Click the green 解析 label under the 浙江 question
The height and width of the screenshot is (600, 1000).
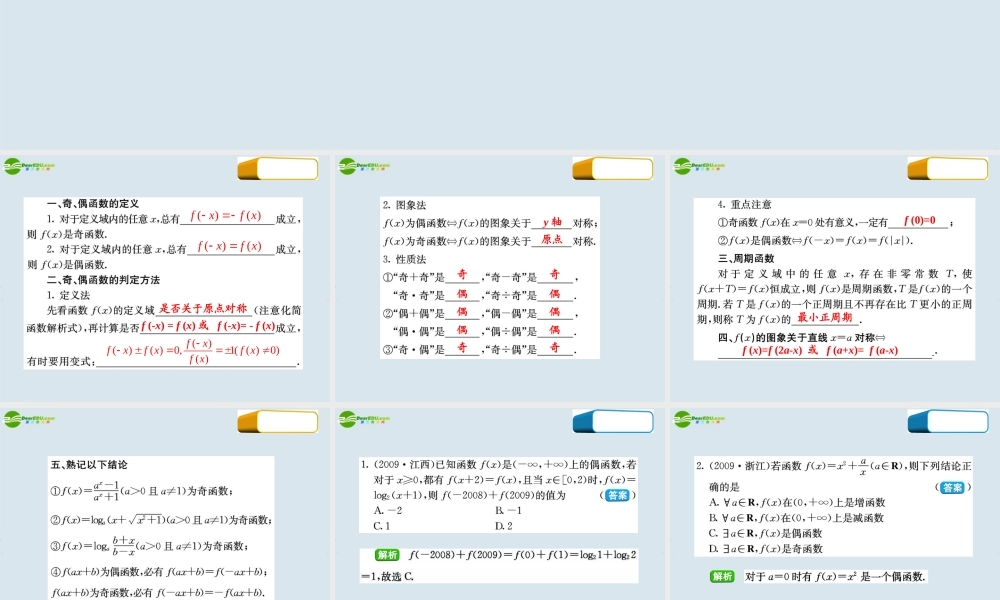point(722,576)
